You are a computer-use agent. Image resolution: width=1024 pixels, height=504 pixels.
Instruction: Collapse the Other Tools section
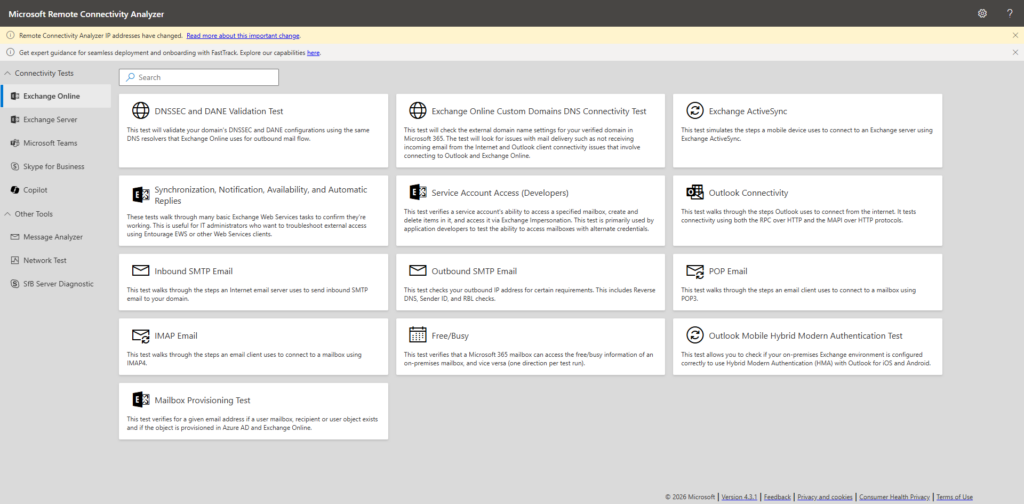coord(8,214)
